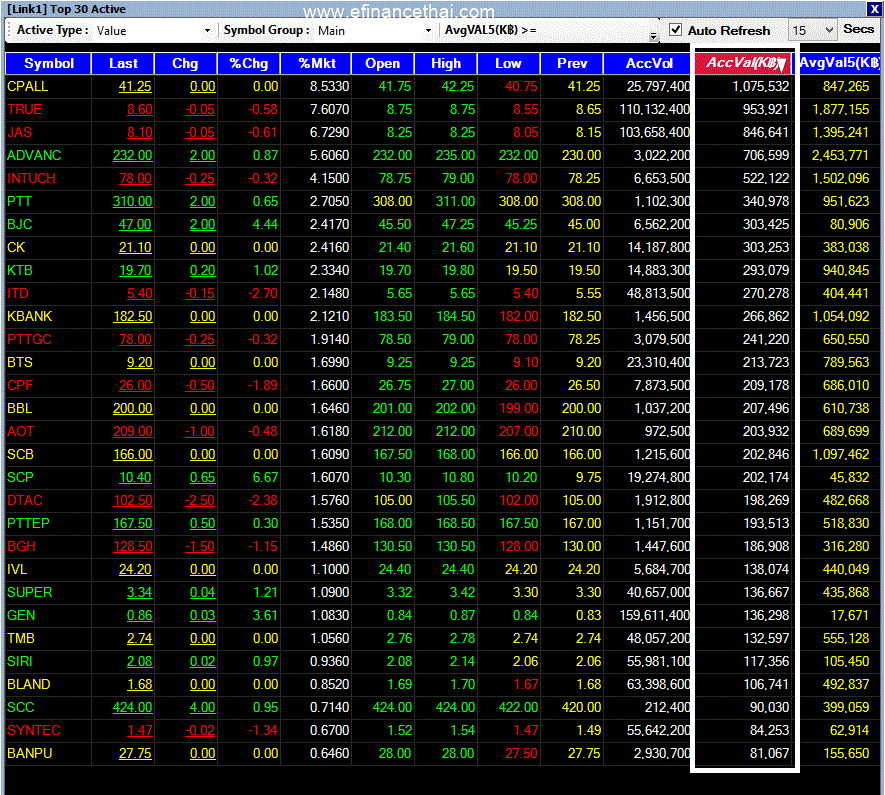This screenshot has height=795, width=885.
Task: Select the ADVANC symbol
Action: (34, 155)
